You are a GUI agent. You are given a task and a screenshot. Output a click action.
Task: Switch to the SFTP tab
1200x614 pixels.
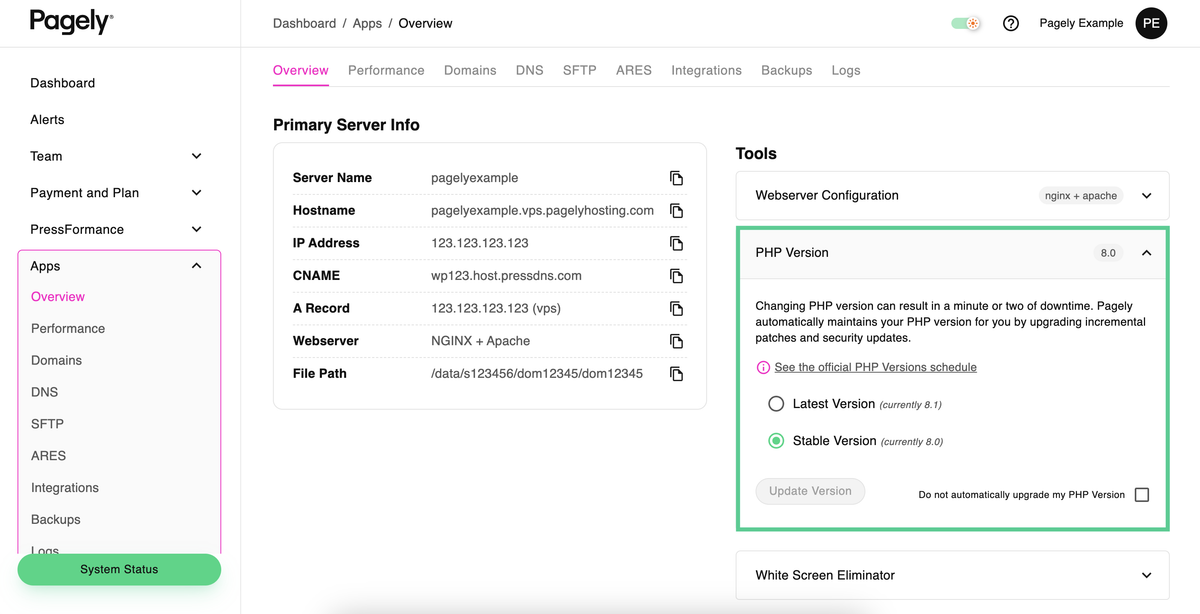coord(579,70)
